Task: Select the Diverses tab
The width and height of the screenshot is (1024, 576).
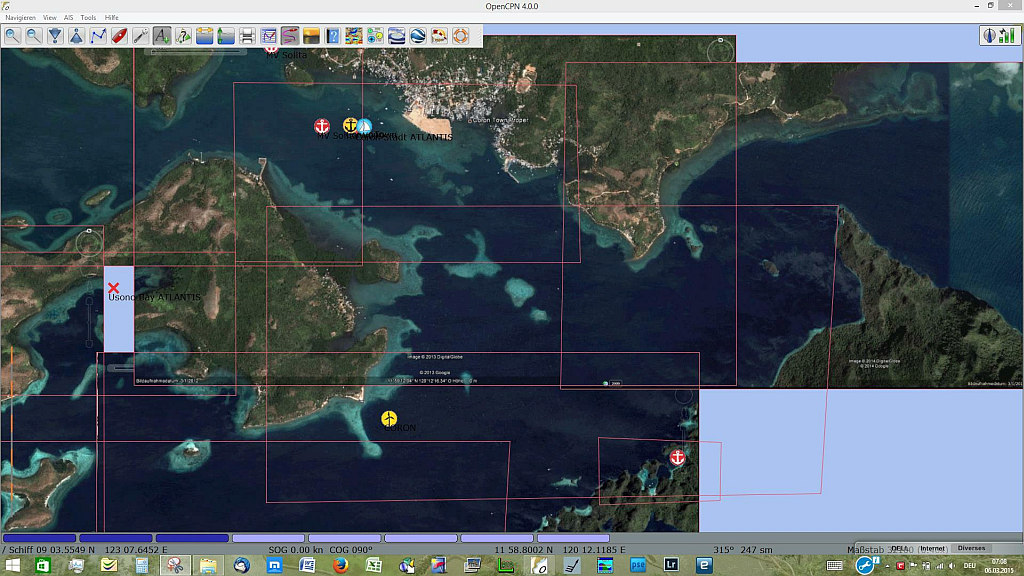Action: [971, 548]
